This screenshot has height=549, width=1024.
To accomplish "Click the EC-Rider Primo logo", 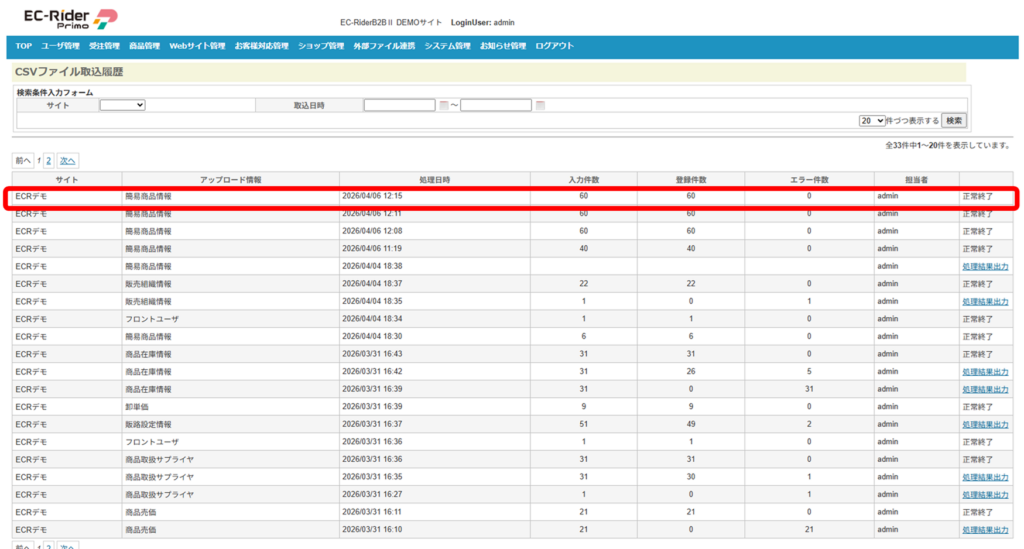I will (70, 18).
